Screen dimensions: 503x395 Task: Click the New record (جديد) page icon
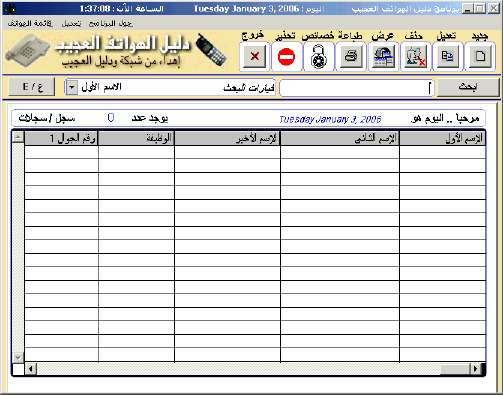[x=480, y=56]
